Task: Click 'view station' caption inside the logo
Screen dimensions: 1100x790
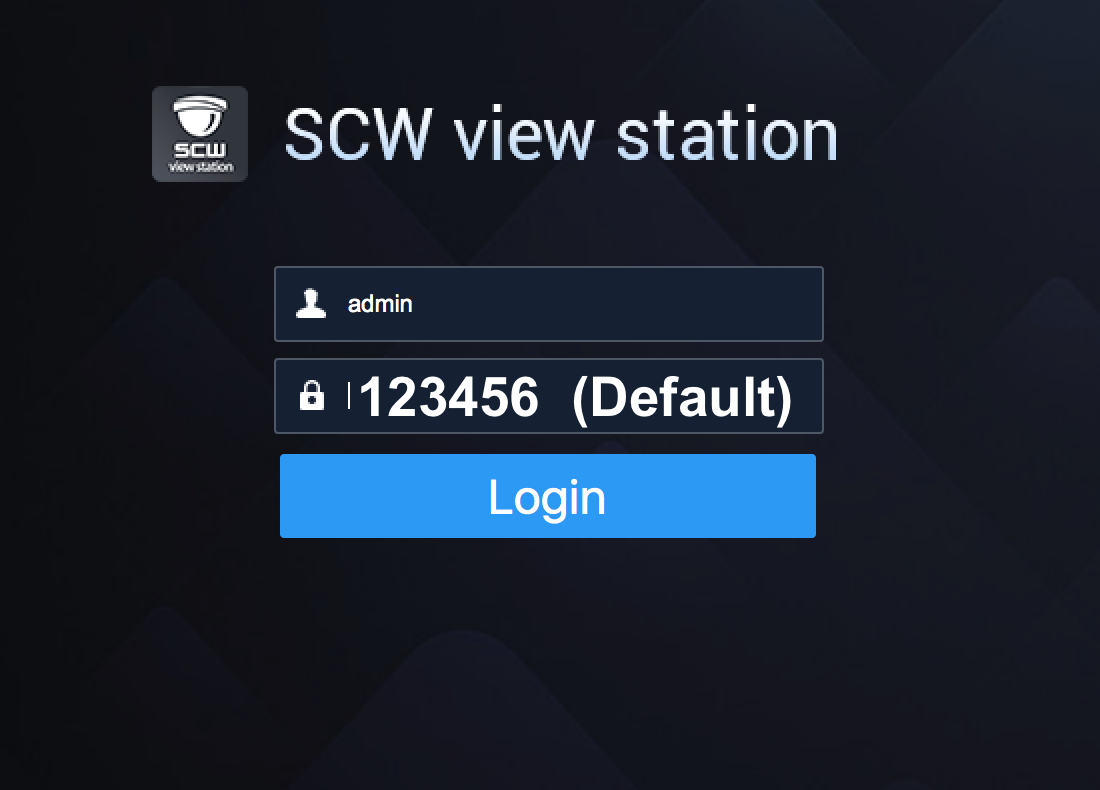Action: pyautogui.click(x=201, y=167)
